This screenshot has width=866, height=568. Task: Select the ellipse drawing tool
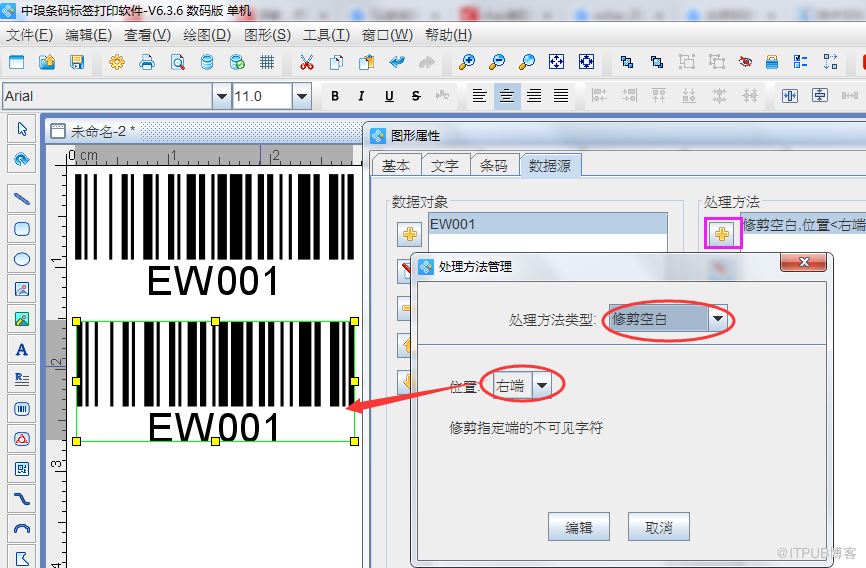point(22,259)
